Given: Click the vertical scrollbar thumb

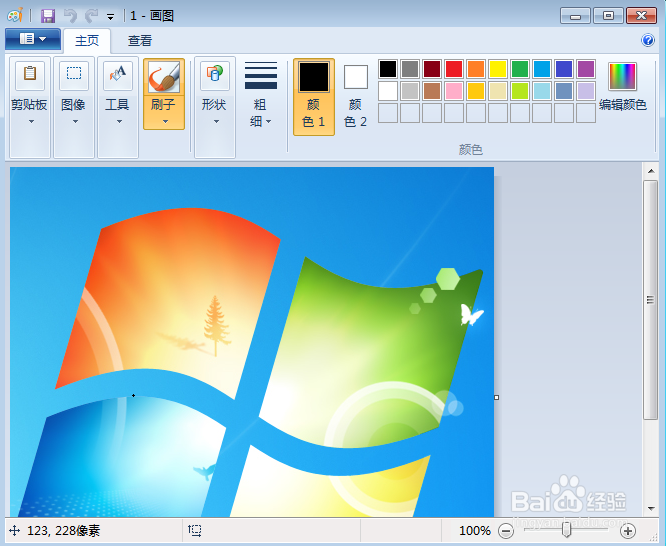Looking at the screenshot, I should [650, 300].
